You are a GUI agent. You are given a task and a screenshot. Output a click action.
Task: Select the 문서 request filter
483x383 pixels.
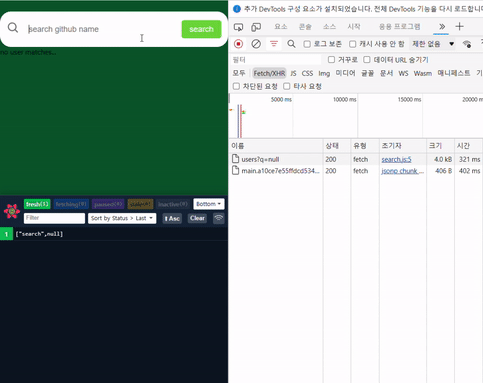click(387, 73)
